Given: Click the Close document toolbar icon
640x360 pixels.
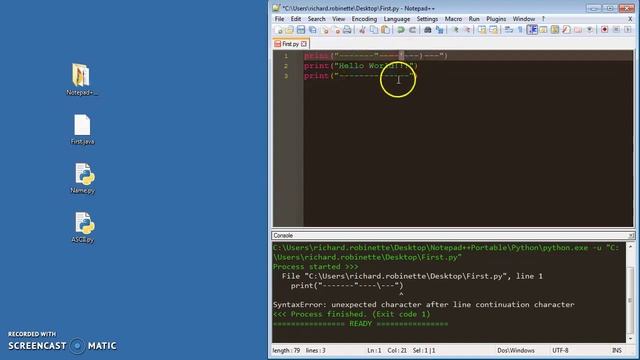Looking at the screenshot, I should (325, 30).
